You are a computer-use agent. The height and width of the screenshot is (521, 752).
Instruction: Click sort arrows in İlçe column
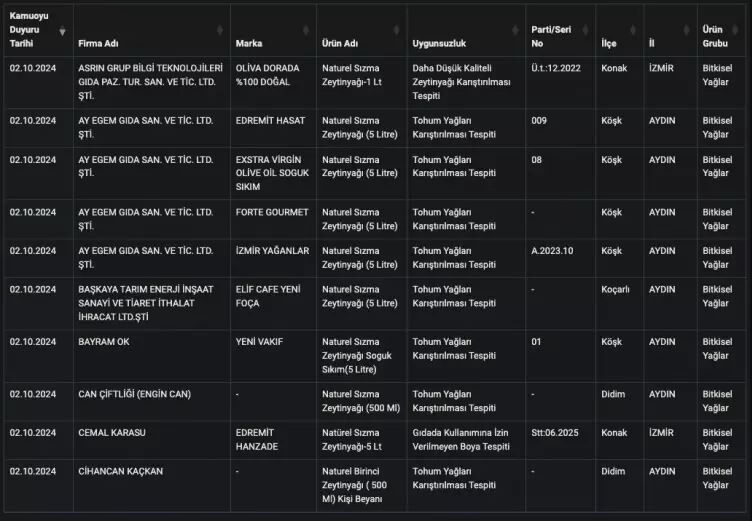coord(635,31)
